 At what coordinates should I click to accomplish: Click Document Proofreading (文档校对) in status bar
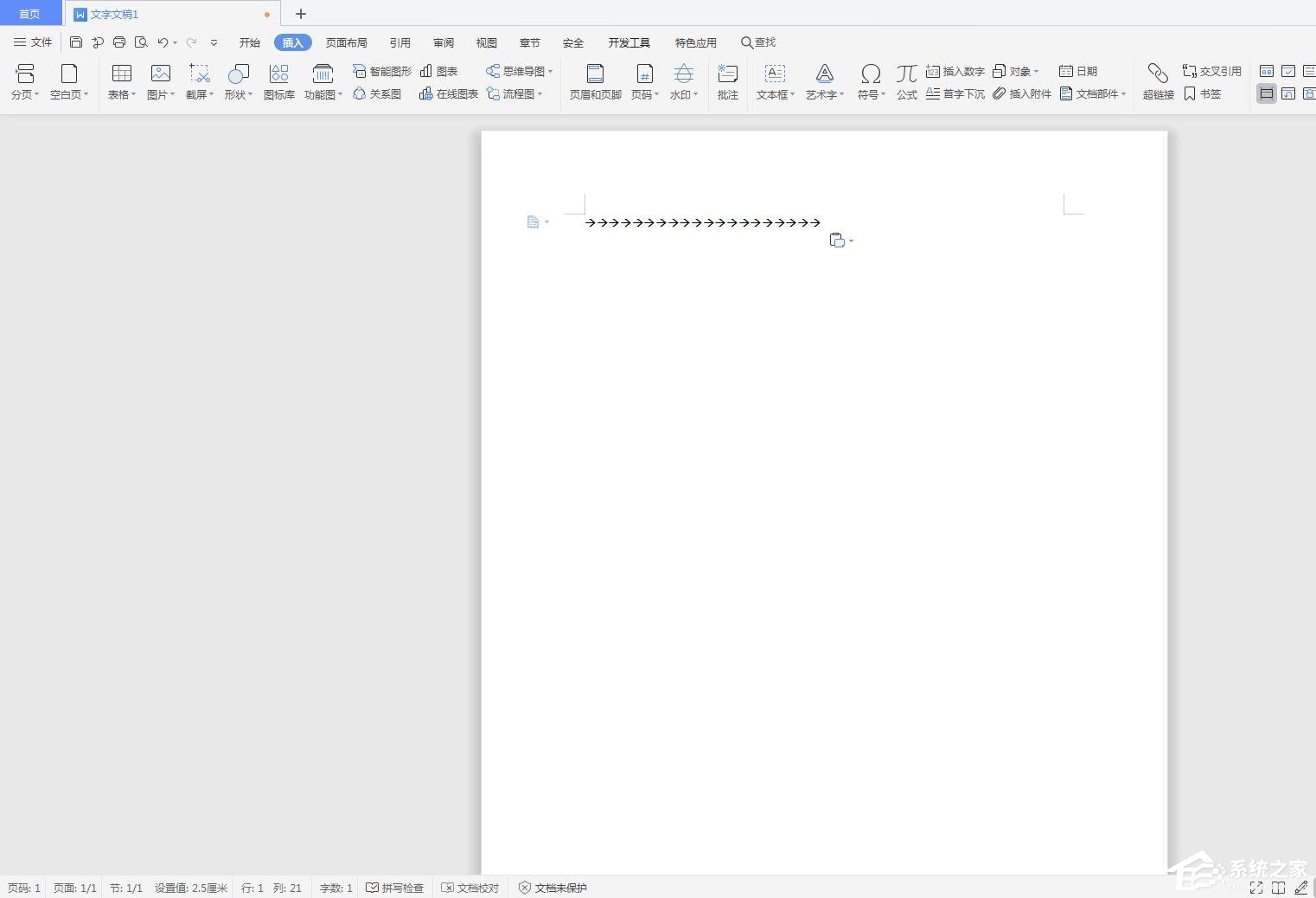pos(470,888)
